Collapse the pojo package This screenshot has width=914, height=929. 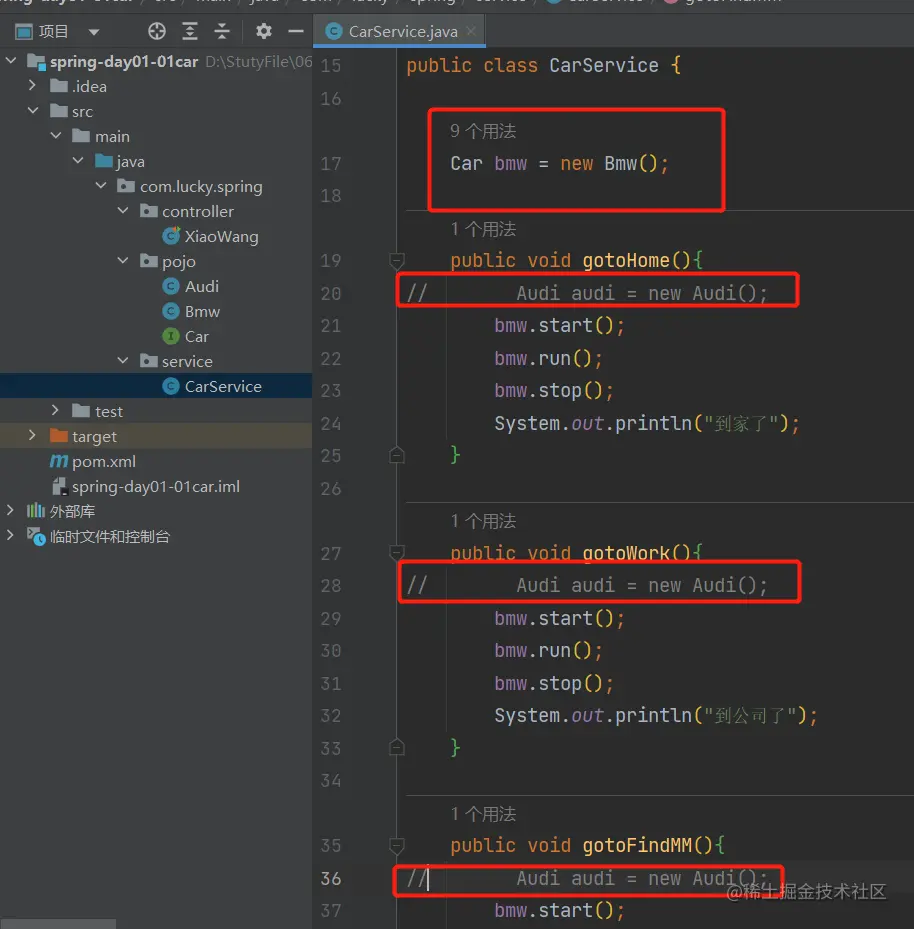click(123, 261)
